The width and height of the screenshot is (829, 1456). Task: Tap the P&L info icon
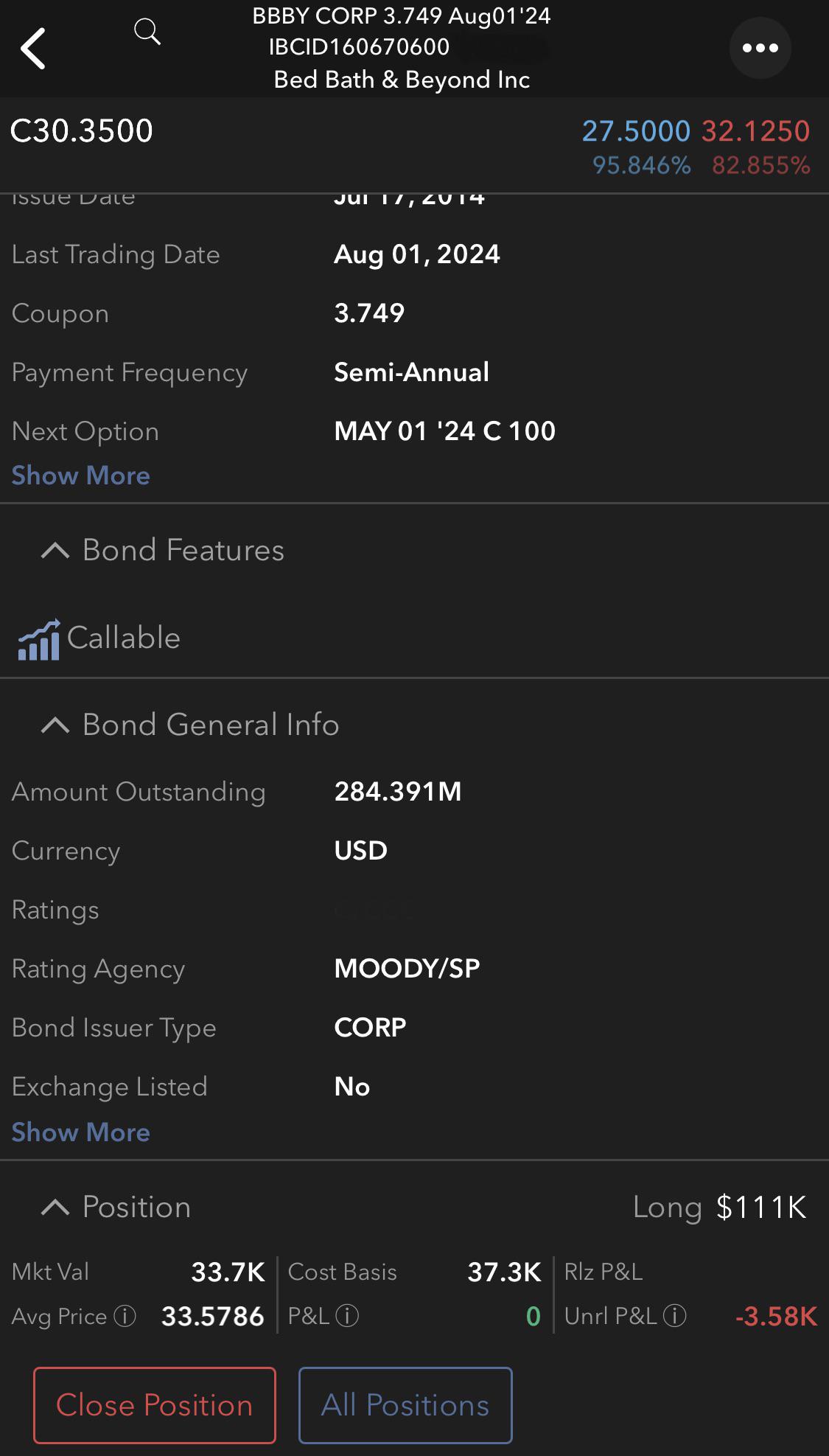347,1317
